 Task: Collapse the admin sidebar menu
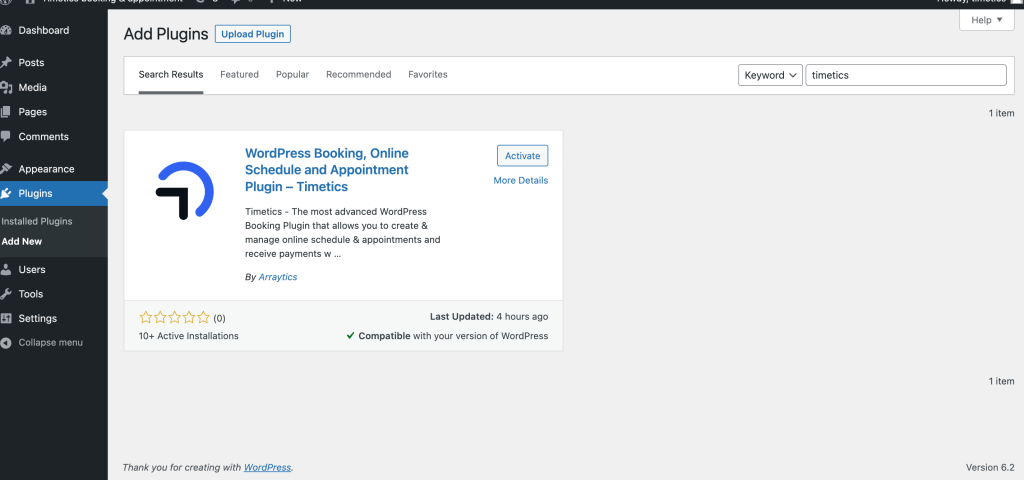[42, 342]
